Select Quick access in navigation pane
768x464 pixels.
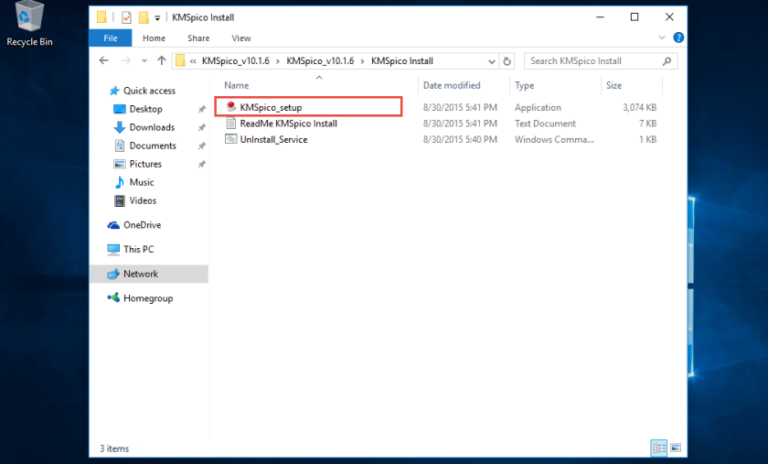tap(149, 91)
